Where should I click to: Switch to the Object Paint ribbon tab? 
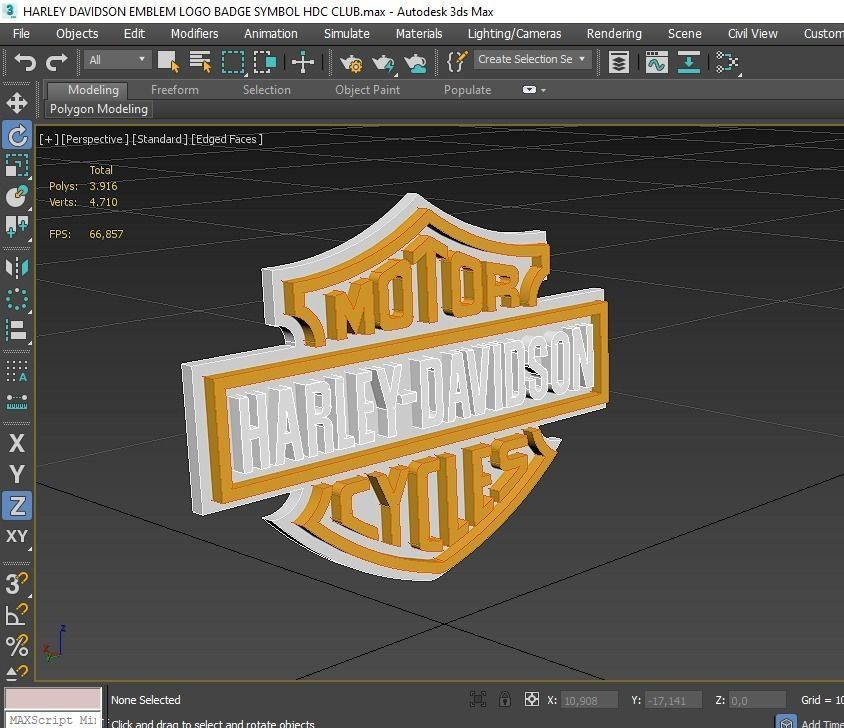[368, 90]
